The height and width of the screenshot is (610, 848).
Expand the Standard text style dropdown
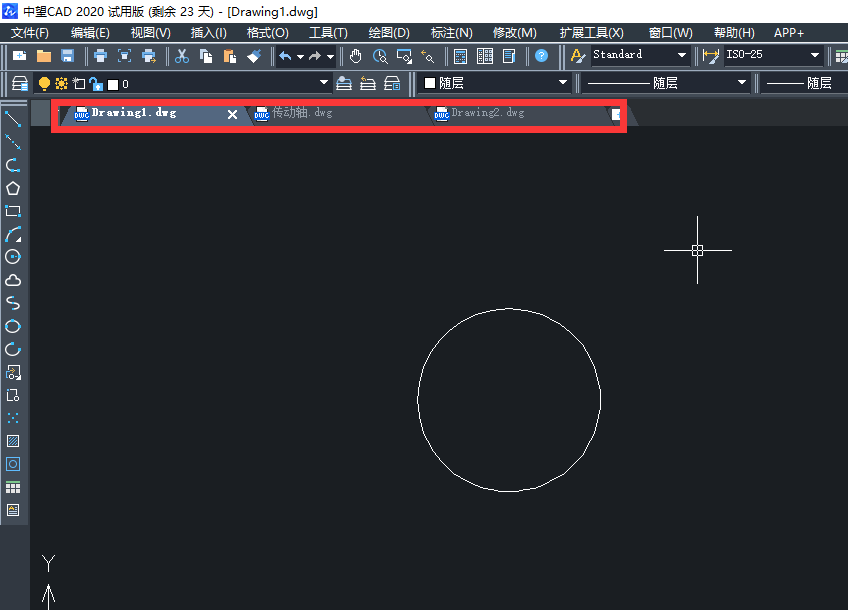[682, 56]
